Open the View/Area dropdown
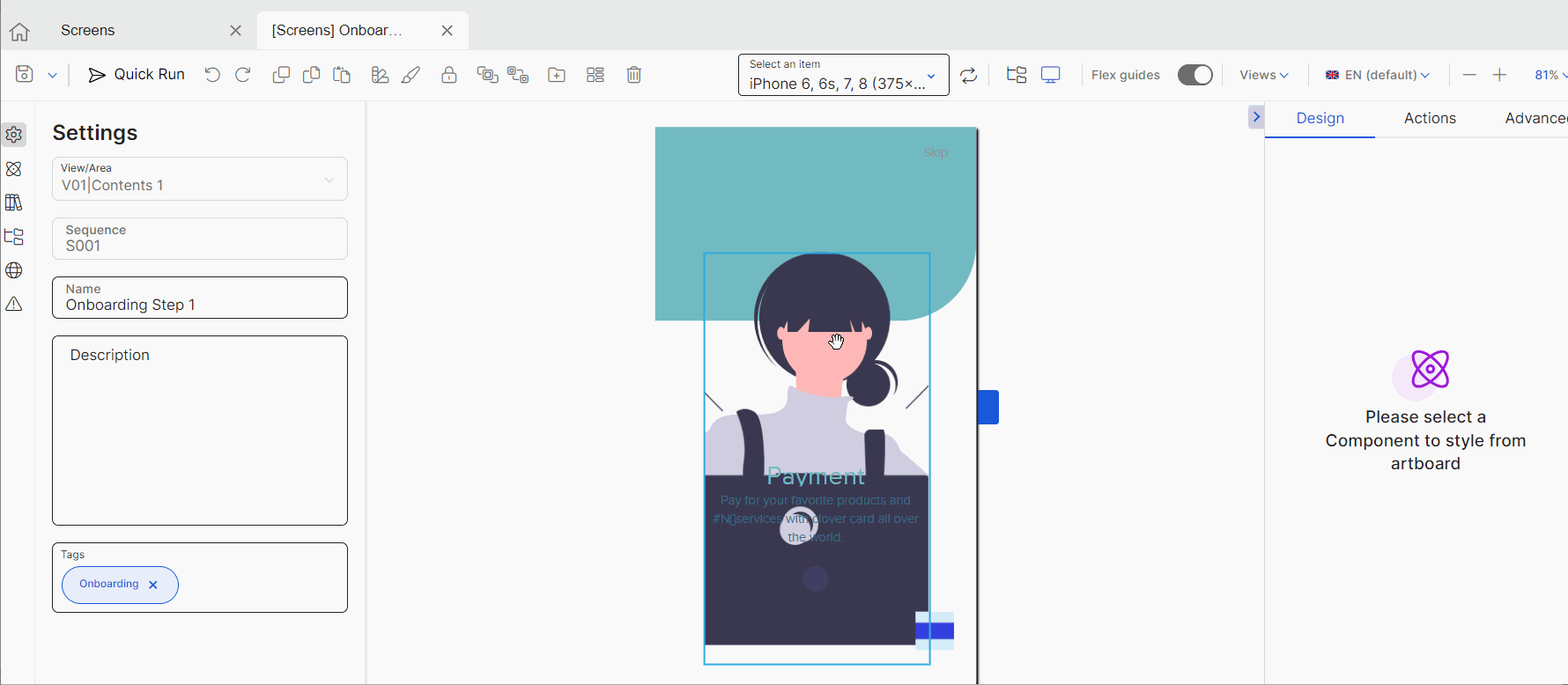1568x685 pixels. coord(200,180)
